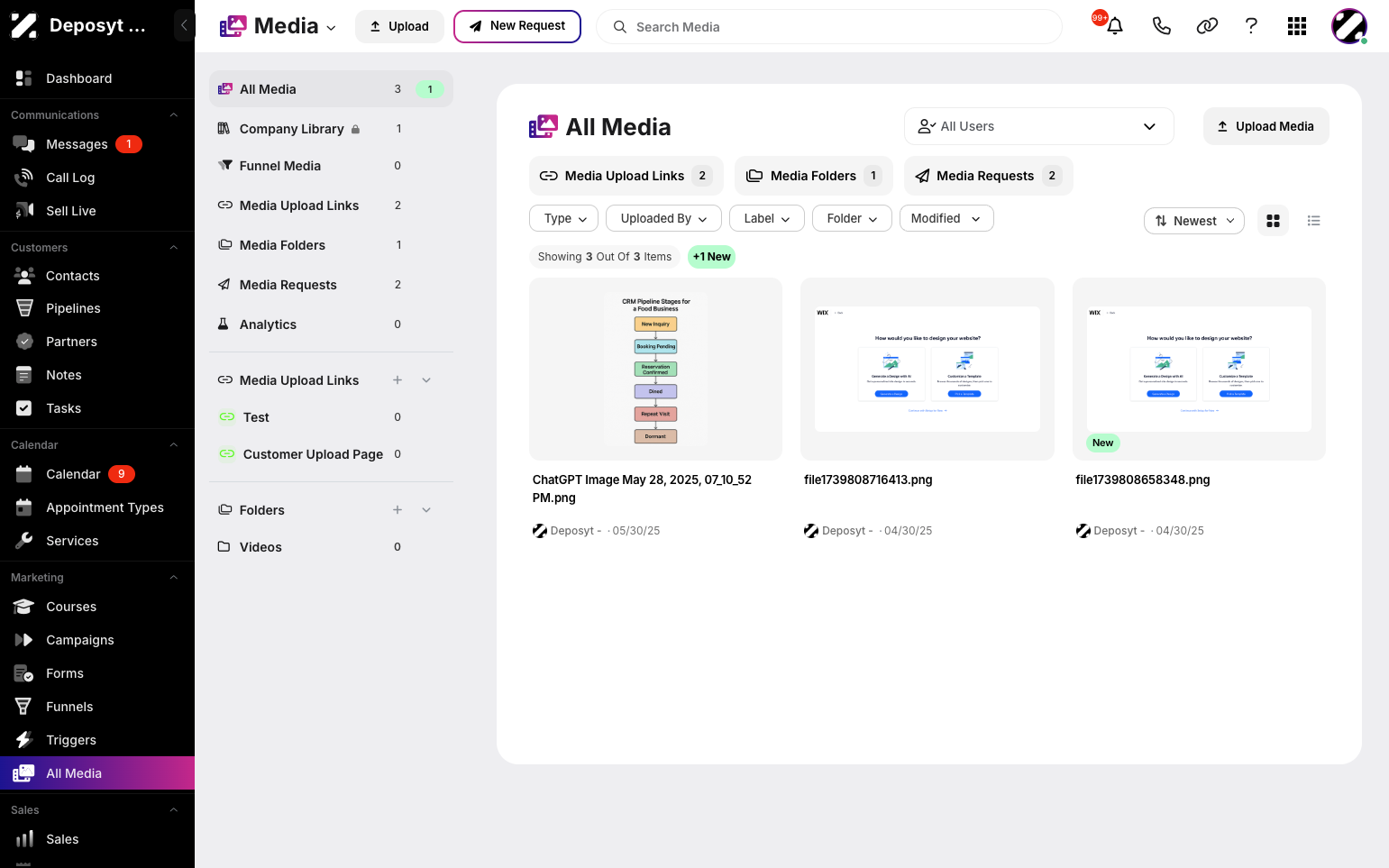
Task: Open the apps grid icon
Action: pyautogui.click(x=1297, y=26)
